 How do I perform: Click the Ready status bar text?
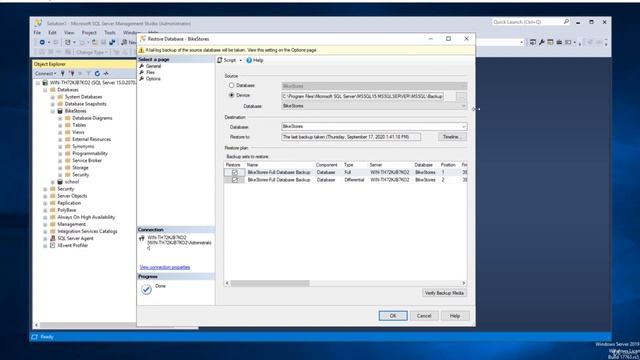(47, 337)
